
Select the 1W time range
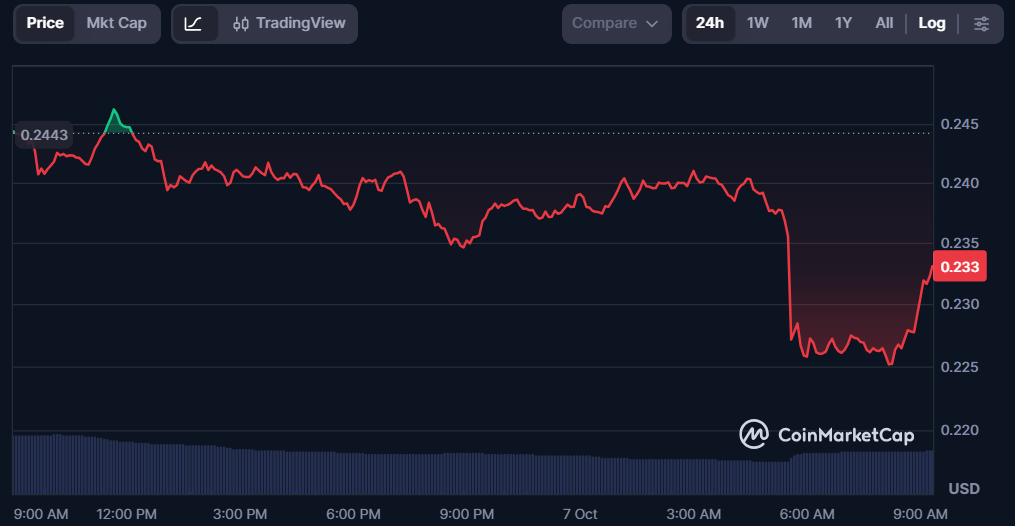coord(757,24)
